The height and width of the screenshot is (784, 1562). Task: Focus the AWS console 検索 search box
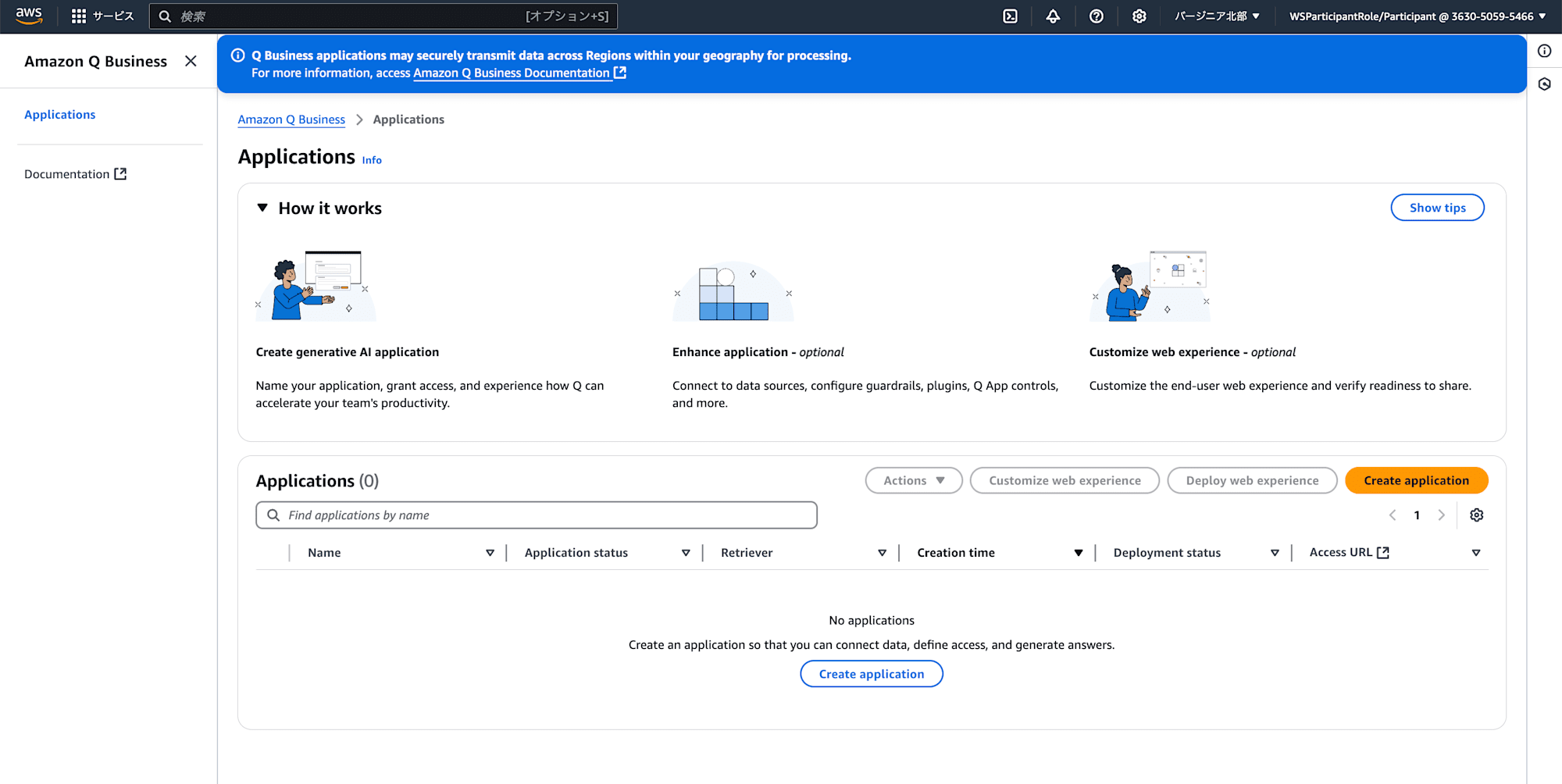click(x=383, y=16)
